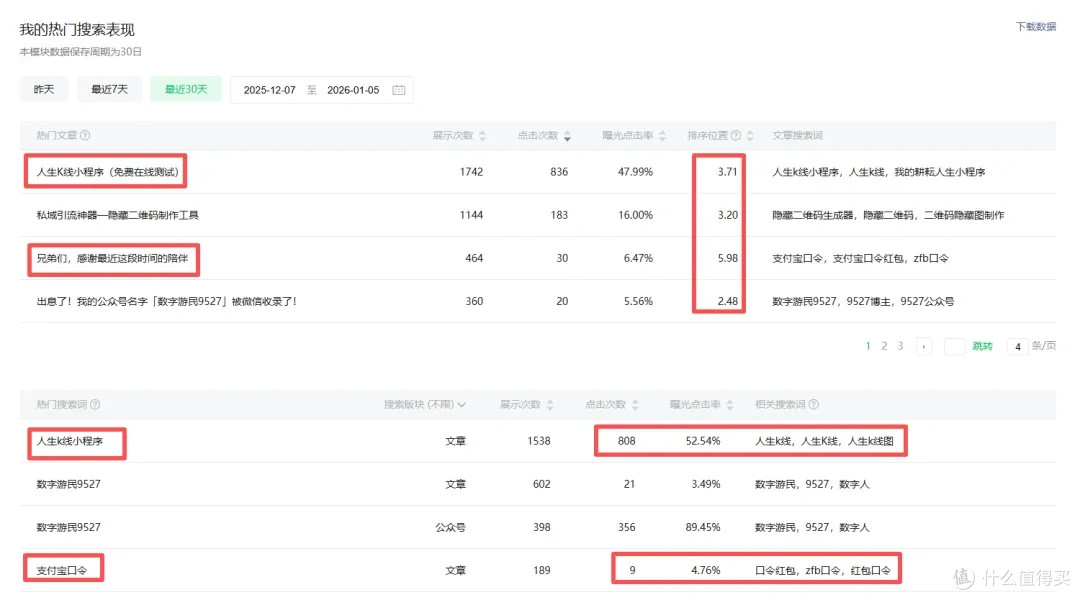Select the 昨天 time range
The width and height of the screenshot is (1080, 600).
[x=44, y=90]
